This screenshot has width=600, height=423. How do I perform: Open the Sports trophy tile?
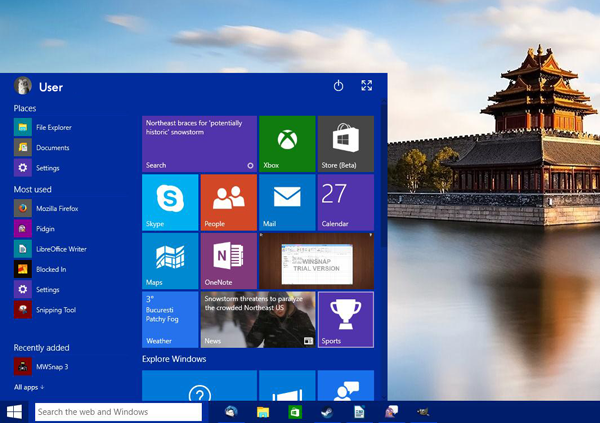tap(346, 320)
